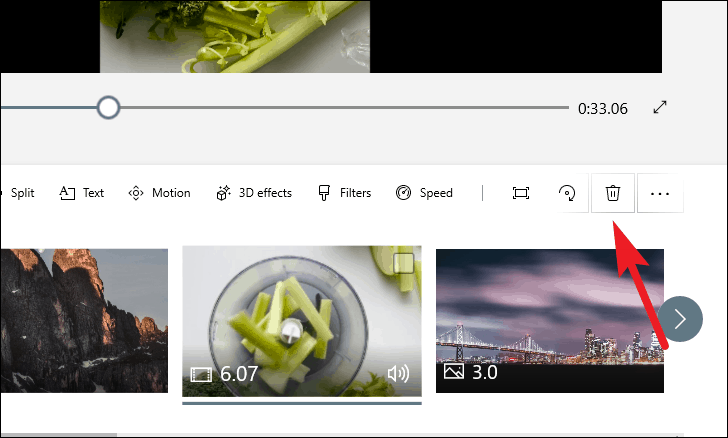This screenshot has width=728, height=438.
Task: Toggle the checkbox on the blender clip
Action: point(403,263)
